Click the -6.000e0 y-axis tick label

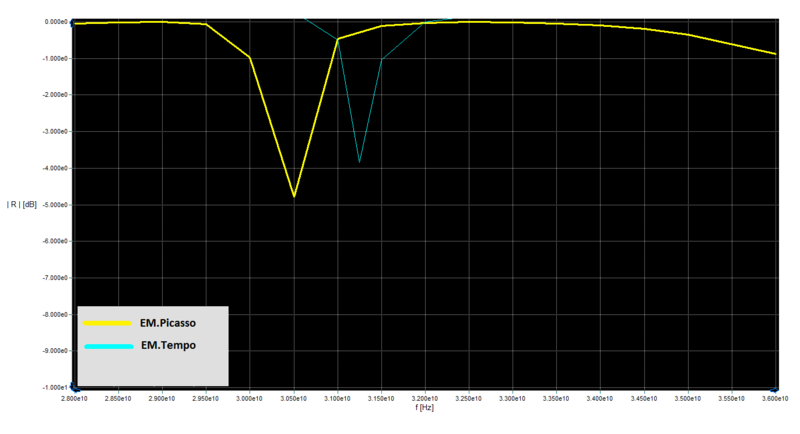55,241
